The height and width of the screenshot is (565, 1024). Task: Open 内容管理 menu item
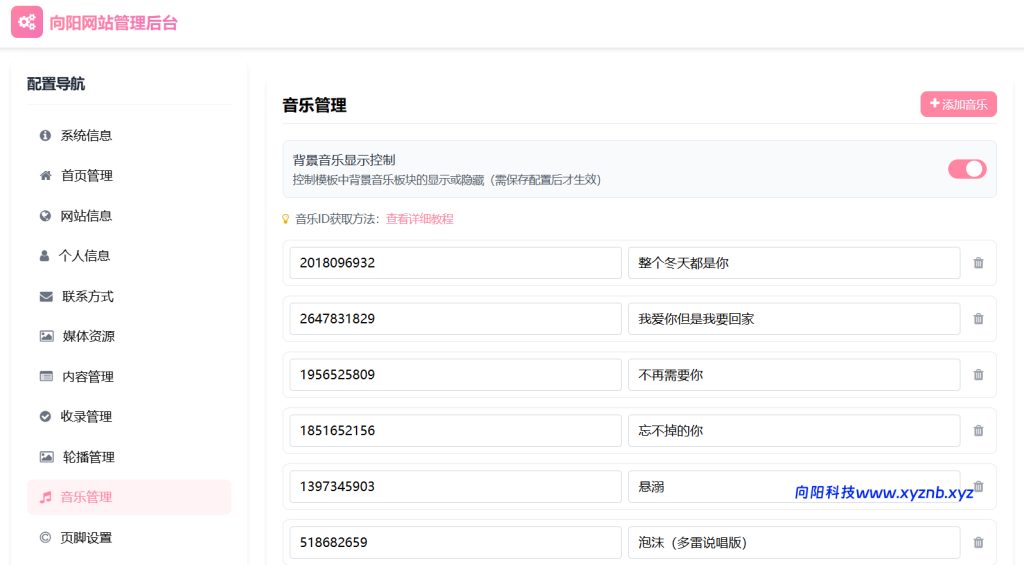(x=129, y=376)
